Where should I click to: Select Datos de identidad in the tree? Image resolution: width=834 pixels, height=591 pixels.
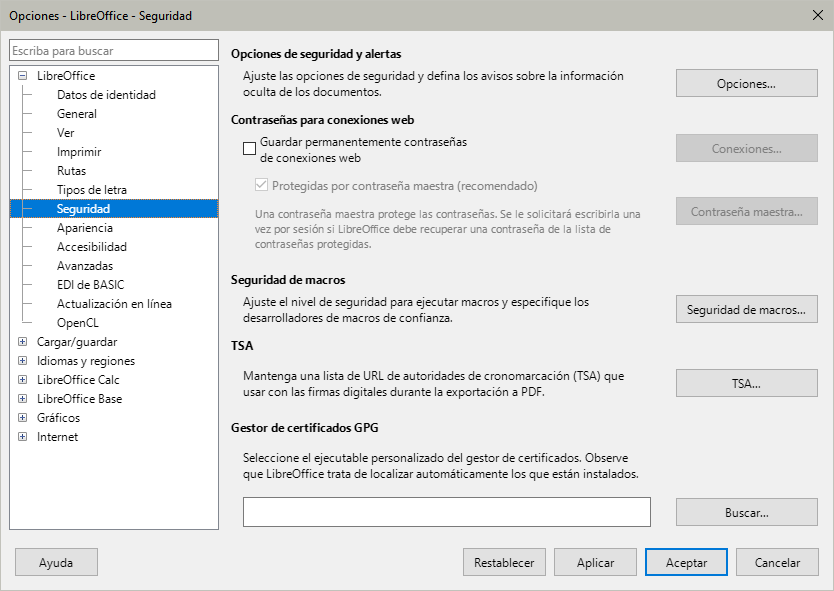[x=106, y=95]
